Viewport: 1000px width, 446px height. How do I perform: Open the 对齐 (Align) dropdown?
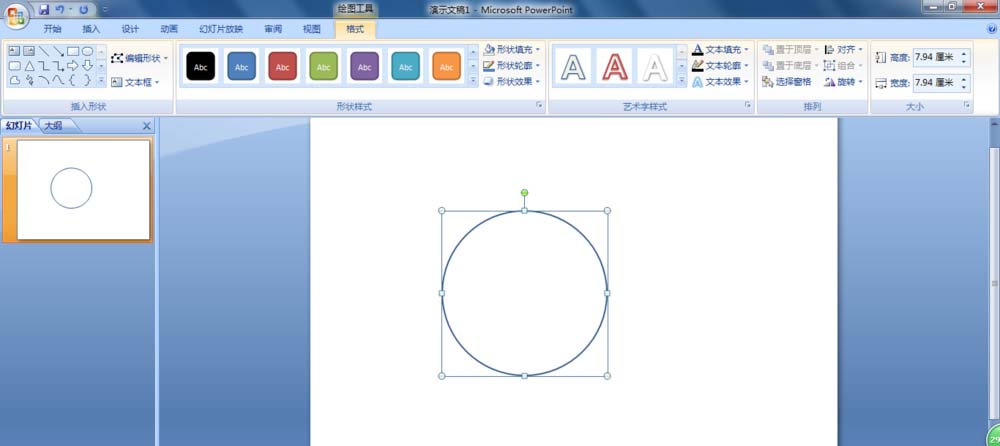(843, 49)
